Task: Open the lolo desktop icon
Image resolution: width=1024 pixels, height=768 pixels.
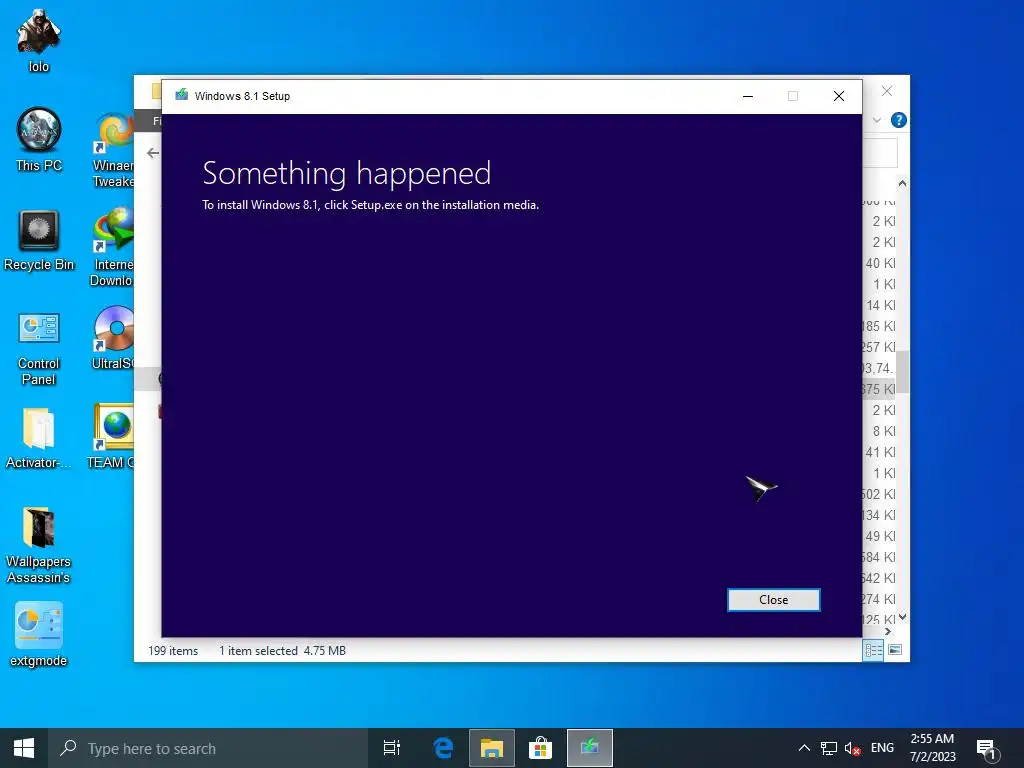Action: pos(39,40)
